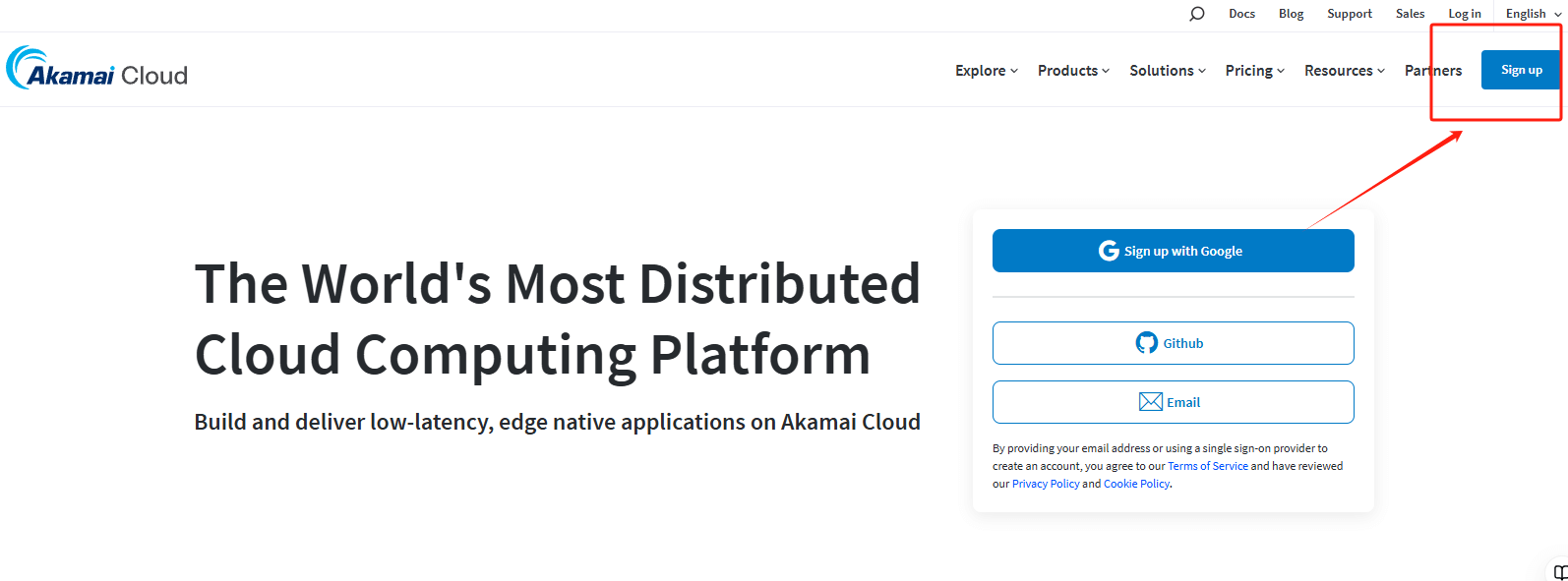Open the Support link

coord(1349,14)
